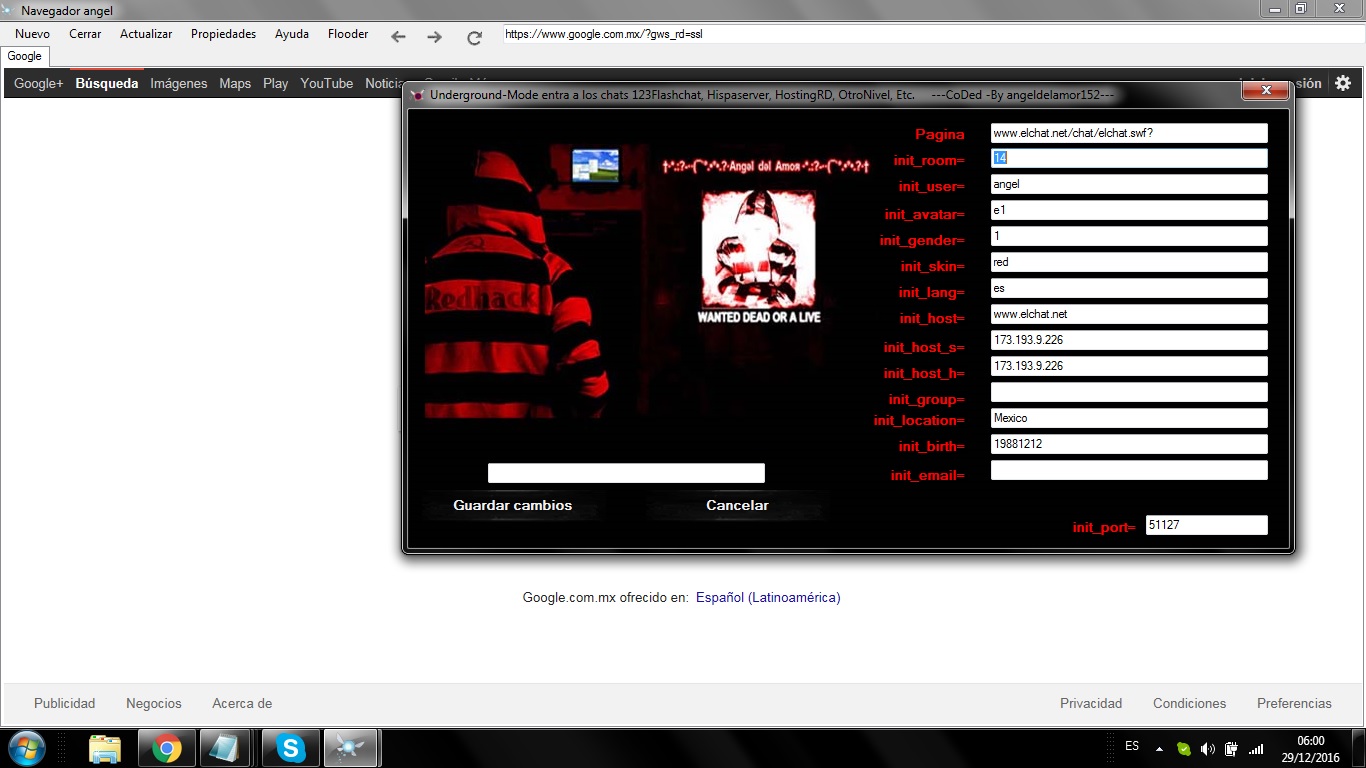Click the Cancelar button
This screenshot has height=768, width=1366.
tap(737, 505)
